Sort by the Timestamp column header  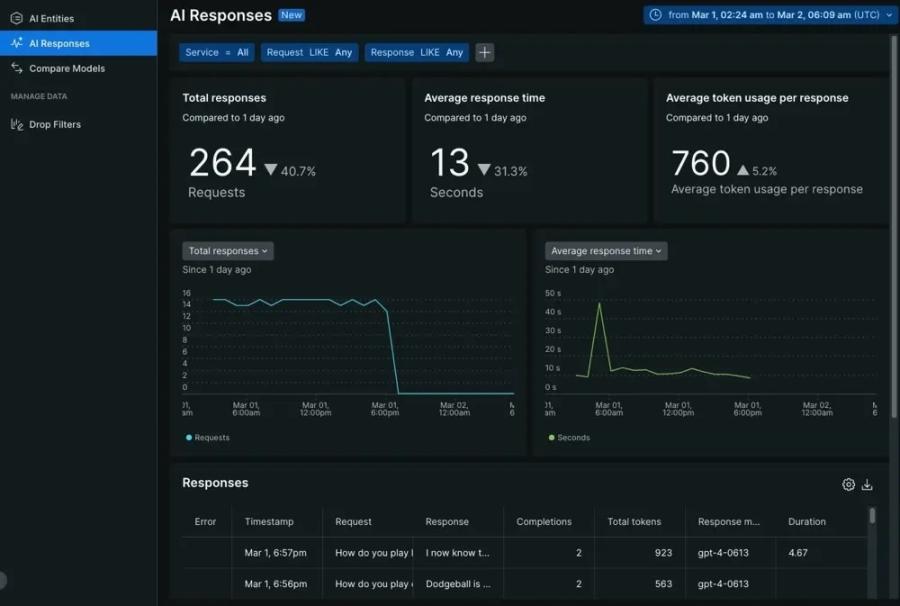coord(269,522)
